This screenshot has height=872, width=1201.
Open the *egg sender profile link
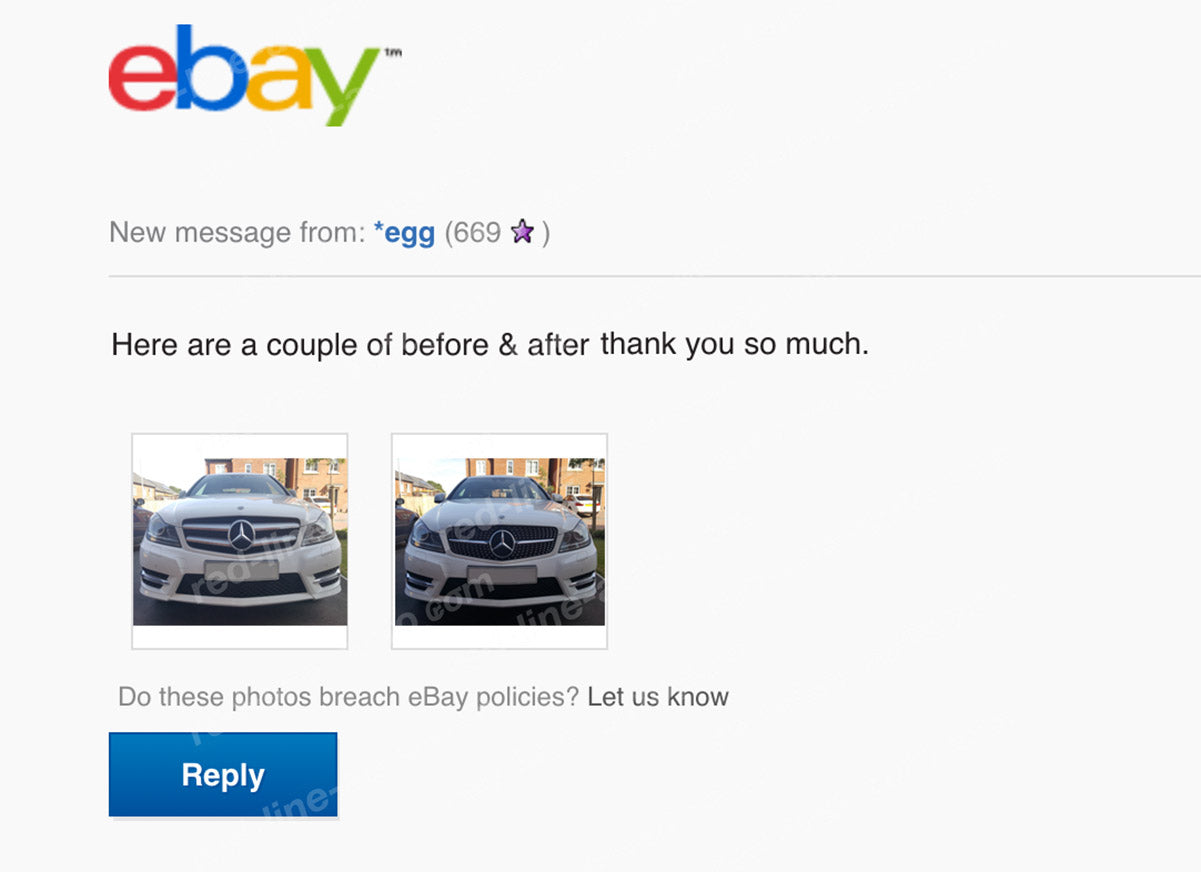pos(404,233)
